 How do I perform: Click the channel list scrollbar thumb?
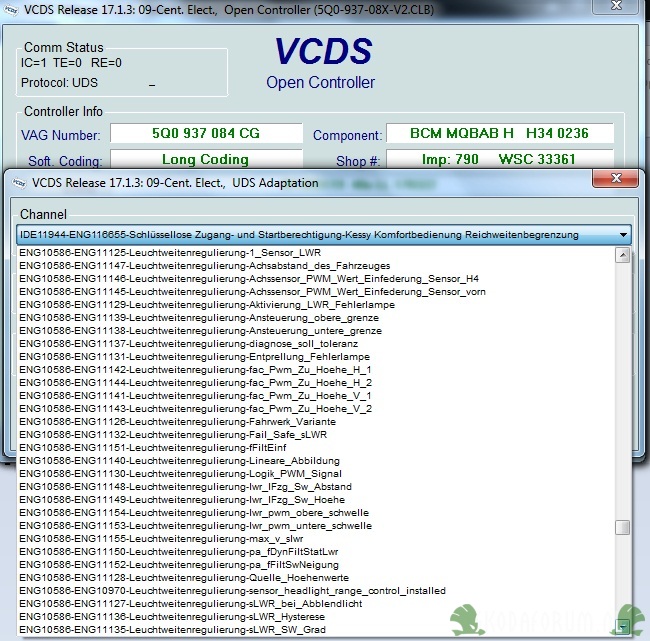pyautogui.click(x=622, y=528)
